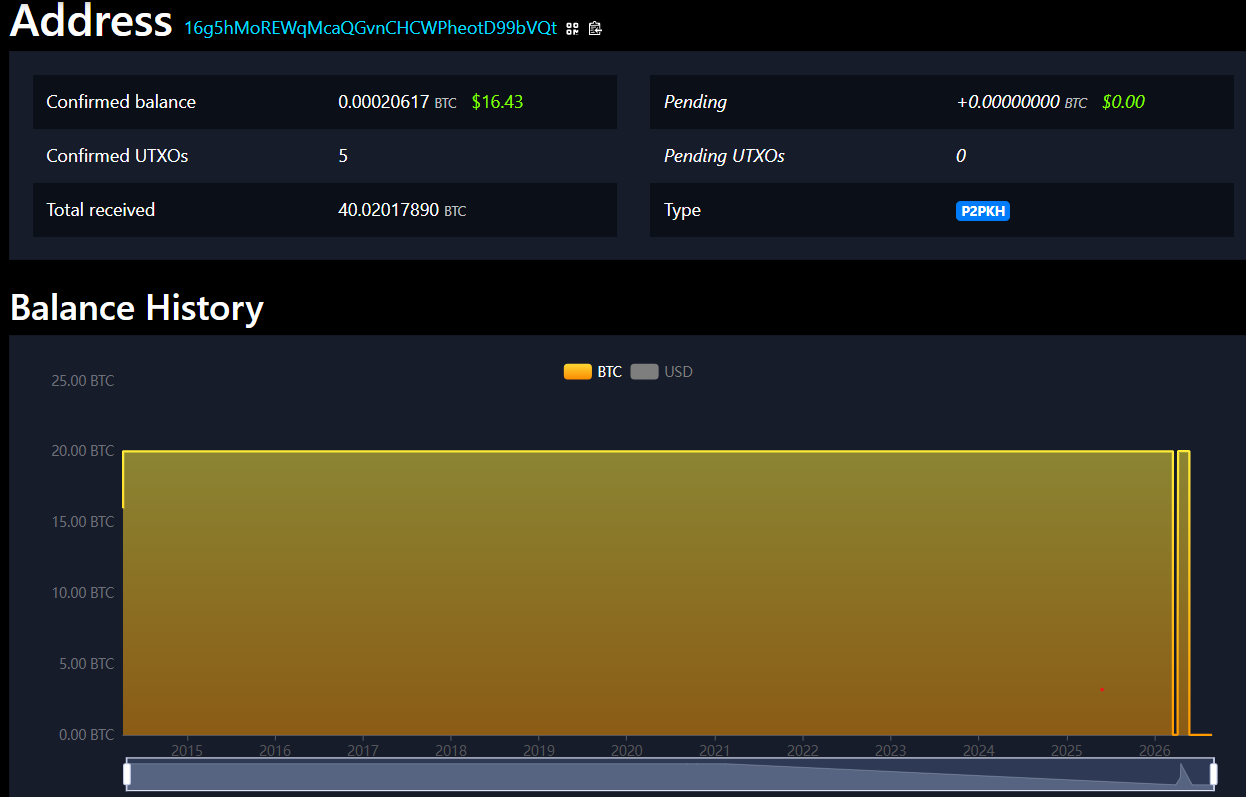The width and height of the screenshot is (1246, 797).
Task: Click the 10.00 BTC axis label
Action: [x=82, y=593]
